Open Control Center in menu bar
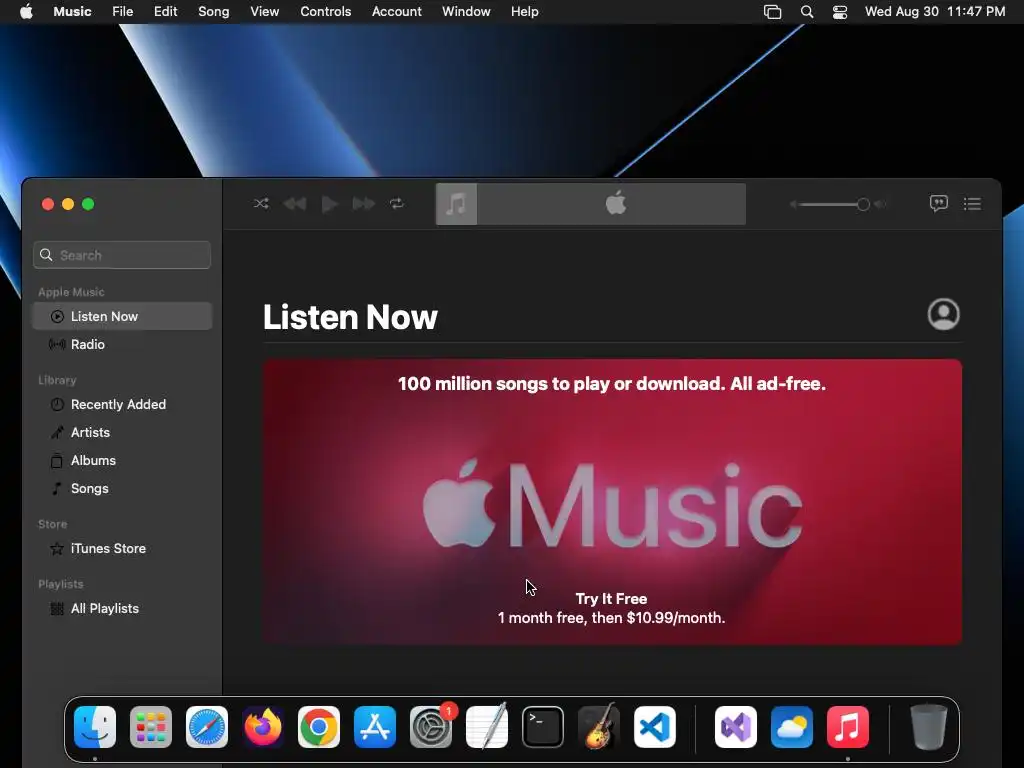1024x768 pixels. coord(840,12)
